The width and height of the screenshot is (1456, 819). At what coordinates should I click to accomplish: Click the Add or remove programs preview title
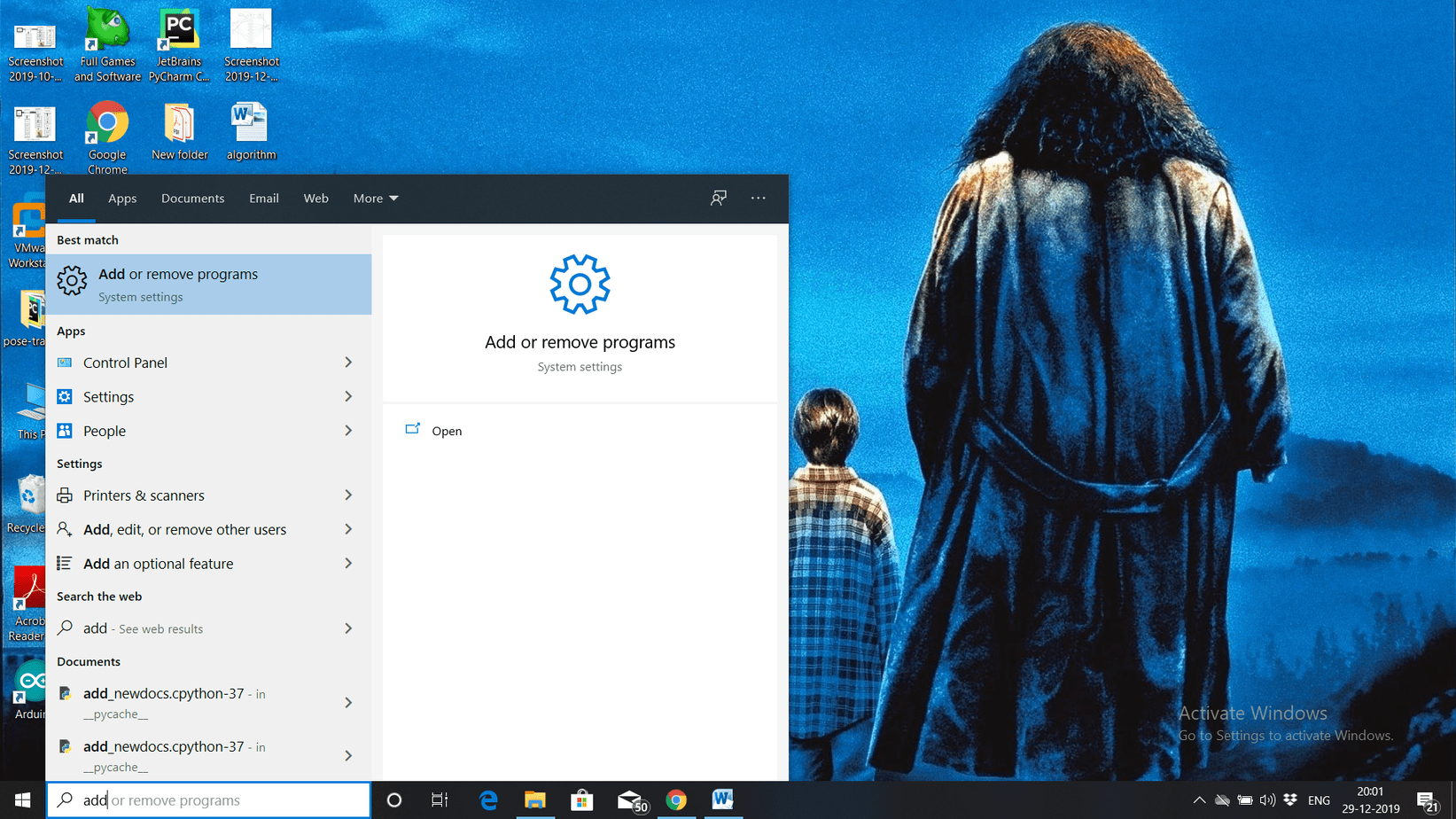(x=580, y=342)
